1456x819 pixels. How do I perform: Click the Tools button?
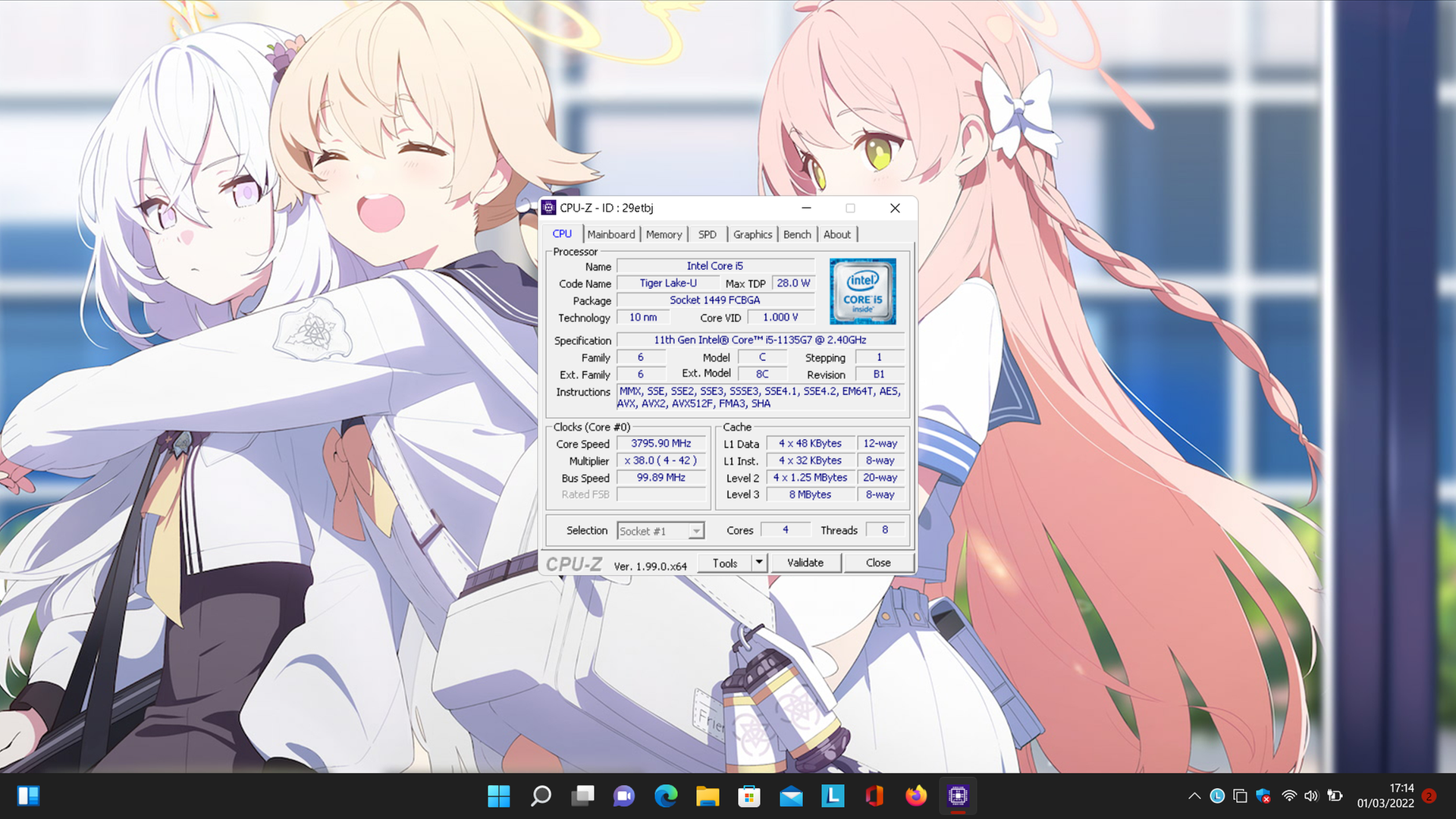(724, 563)
